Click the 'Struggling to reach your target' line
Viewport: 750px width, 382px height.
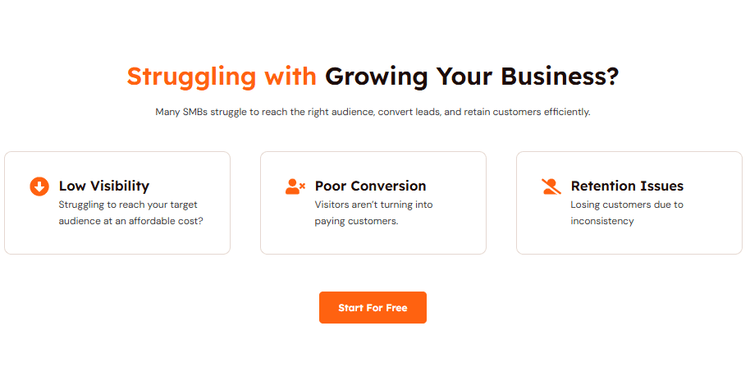click(128, 205)
